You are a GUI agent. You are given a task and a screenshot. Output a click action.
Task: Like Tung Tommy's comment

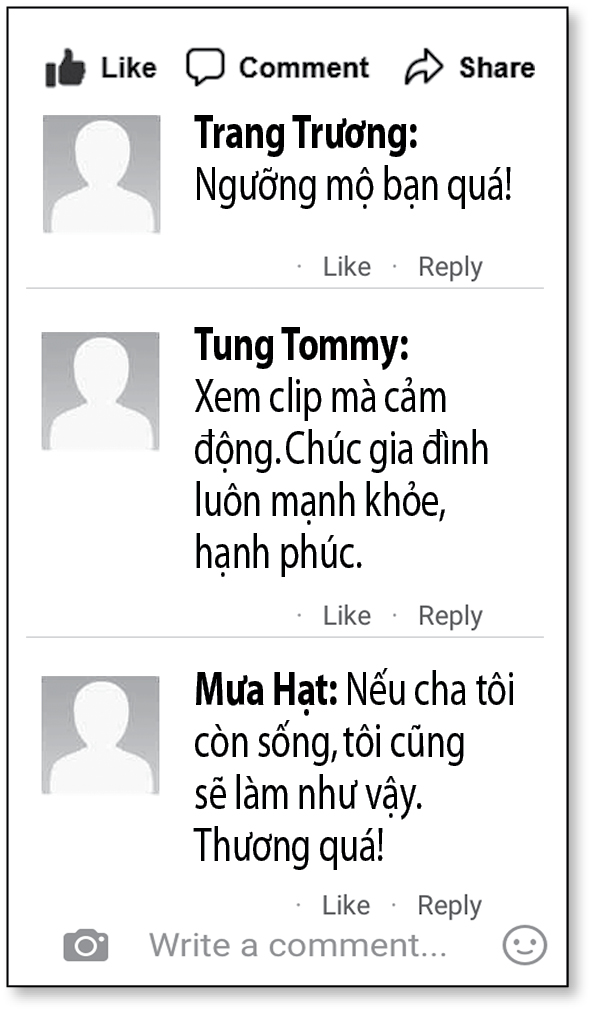pyautogui.click(x=346, y=616)
